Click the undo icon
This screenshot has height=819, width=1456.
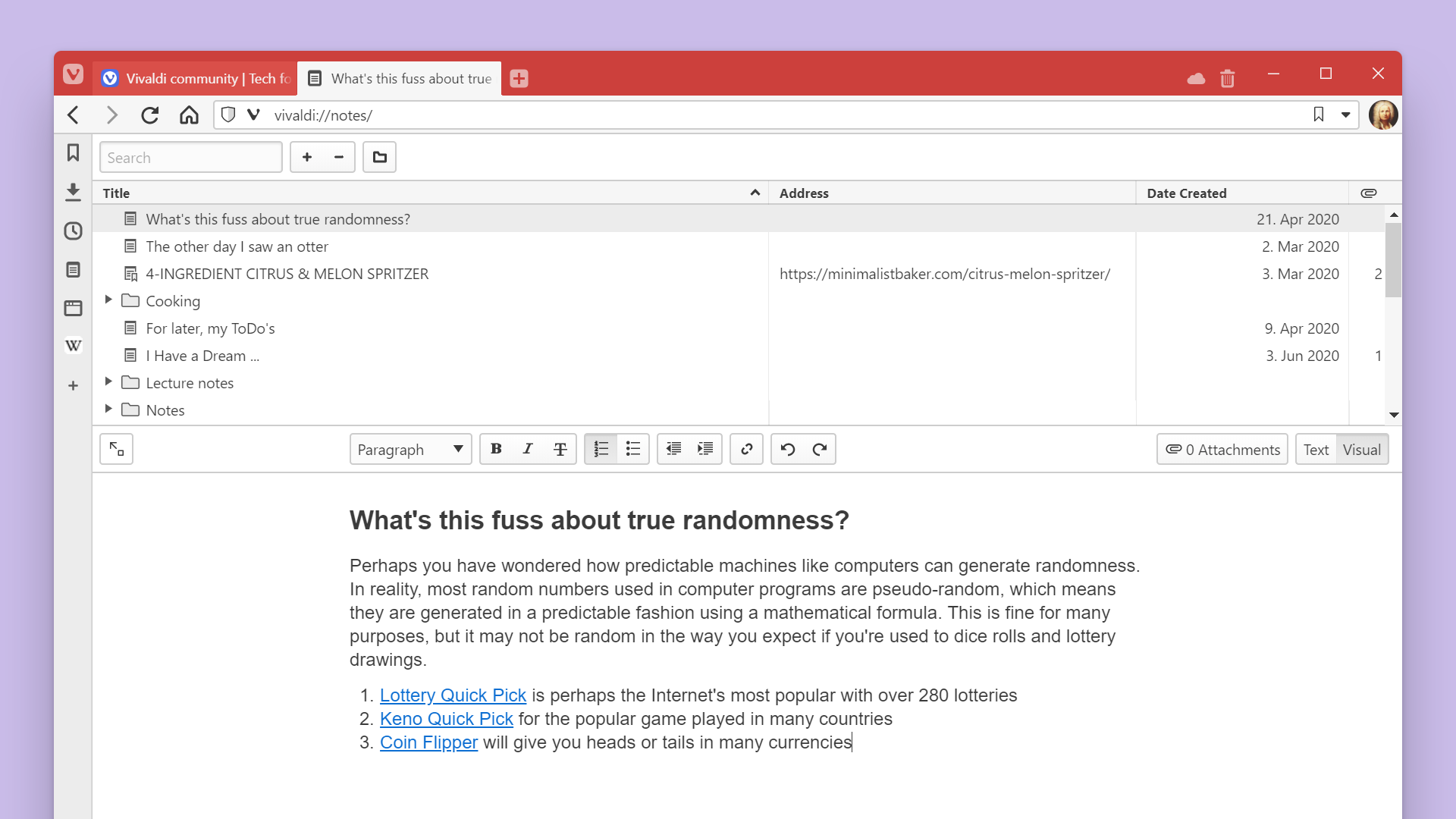pyautogui.click(x=788, y=449)
